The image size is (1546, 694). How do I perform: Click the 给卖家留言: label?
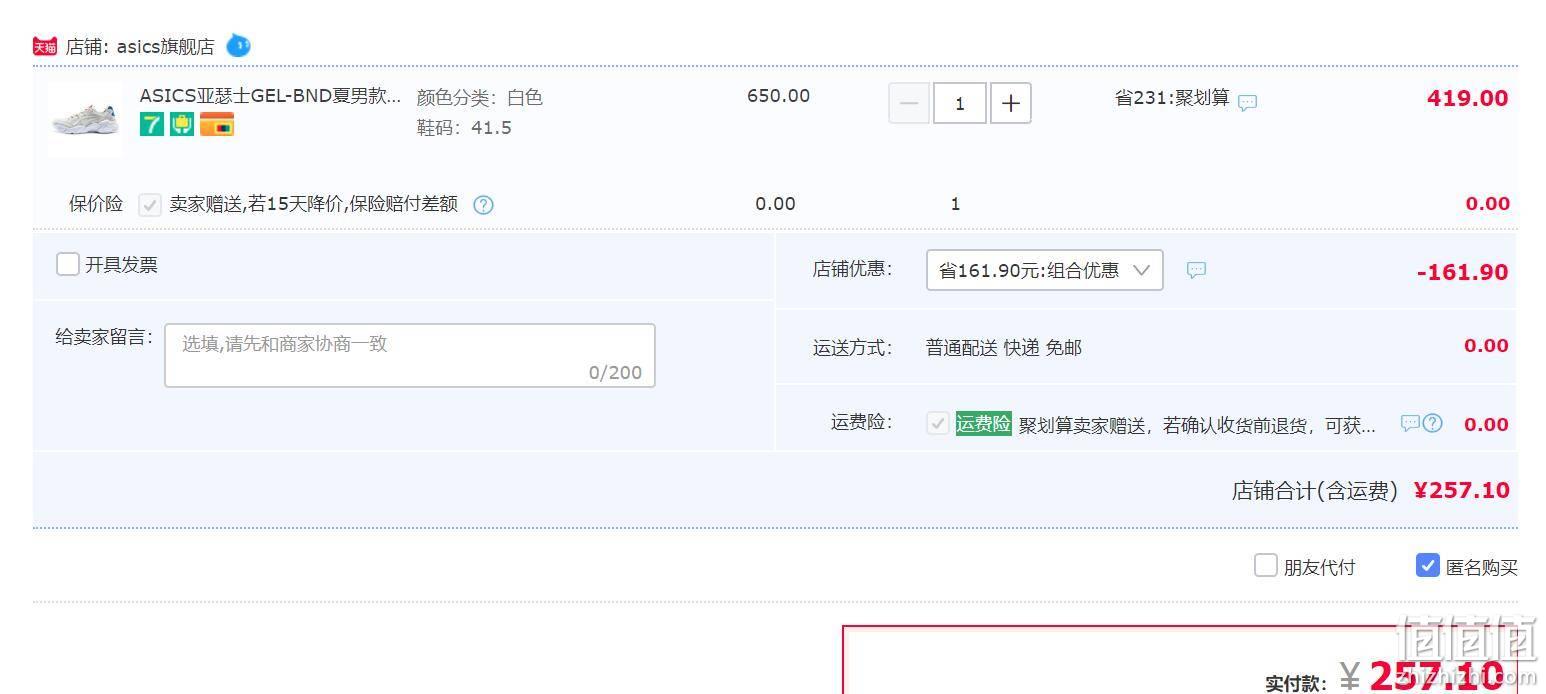(x=105, y=337)
